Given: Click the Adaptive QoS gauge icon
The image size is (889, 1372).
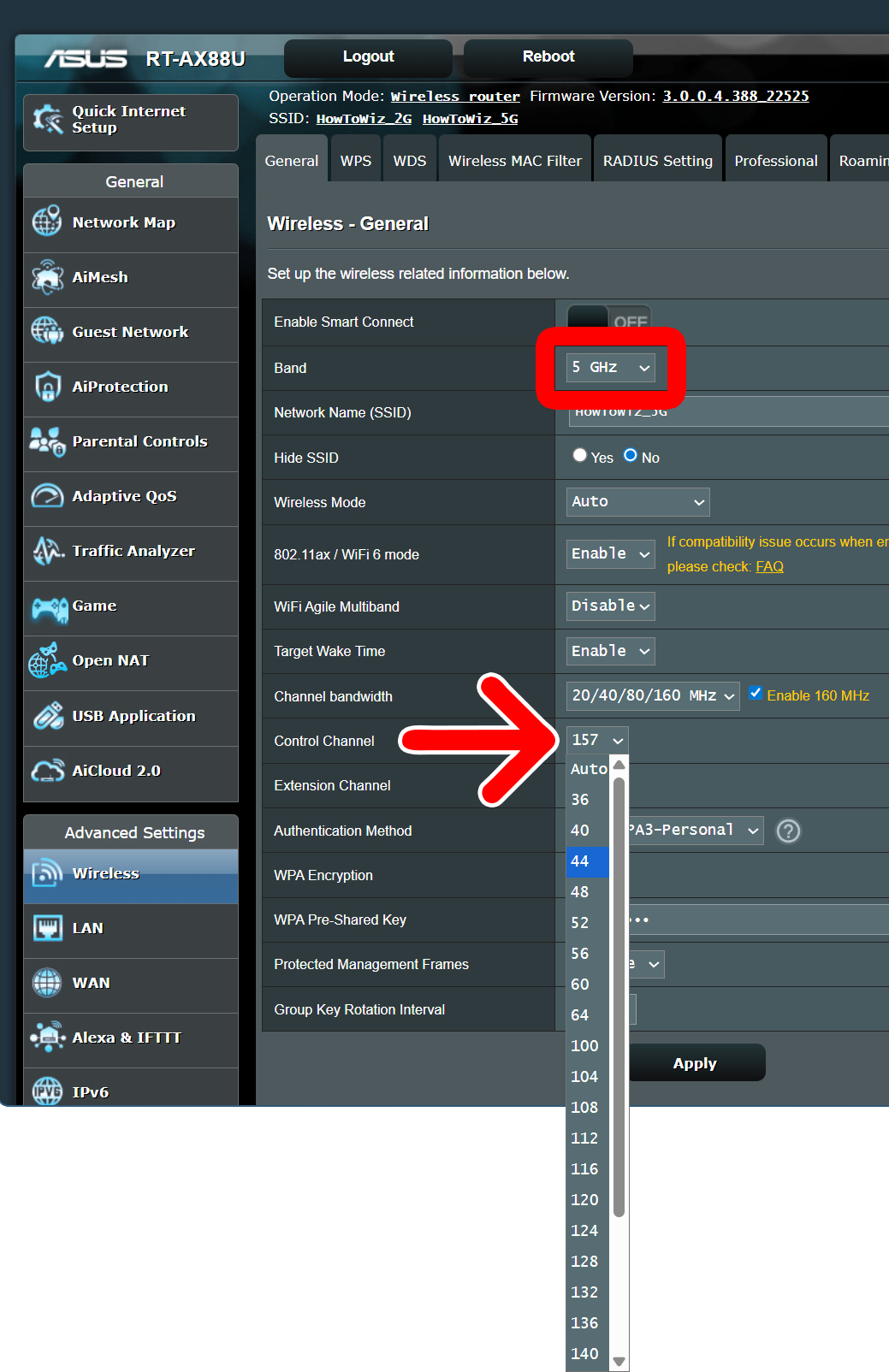Looking at the screenshot, I should [47, 496].
